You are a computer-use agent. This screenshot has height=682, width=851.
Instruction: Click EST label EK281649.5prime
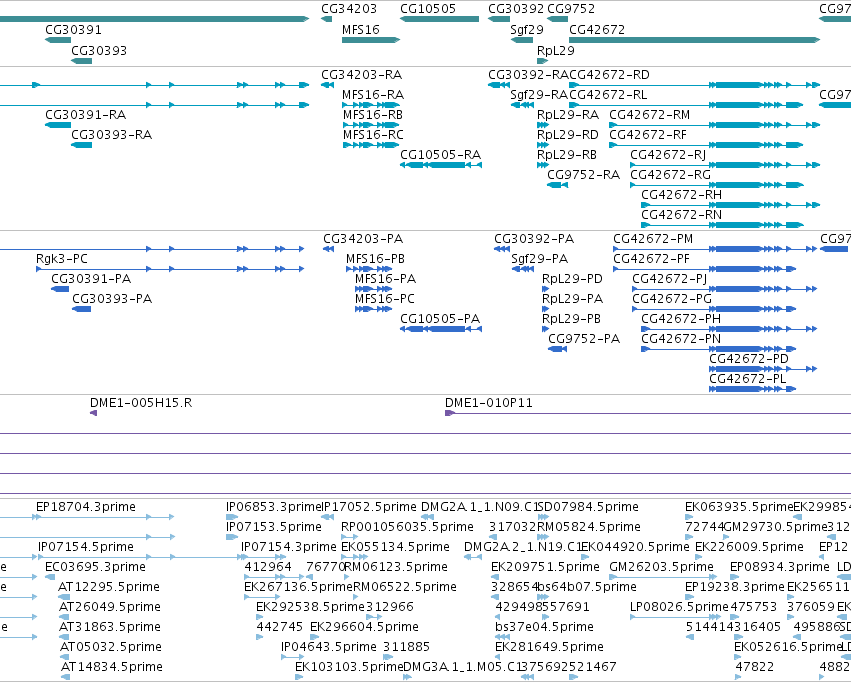(x=549, y=647)
